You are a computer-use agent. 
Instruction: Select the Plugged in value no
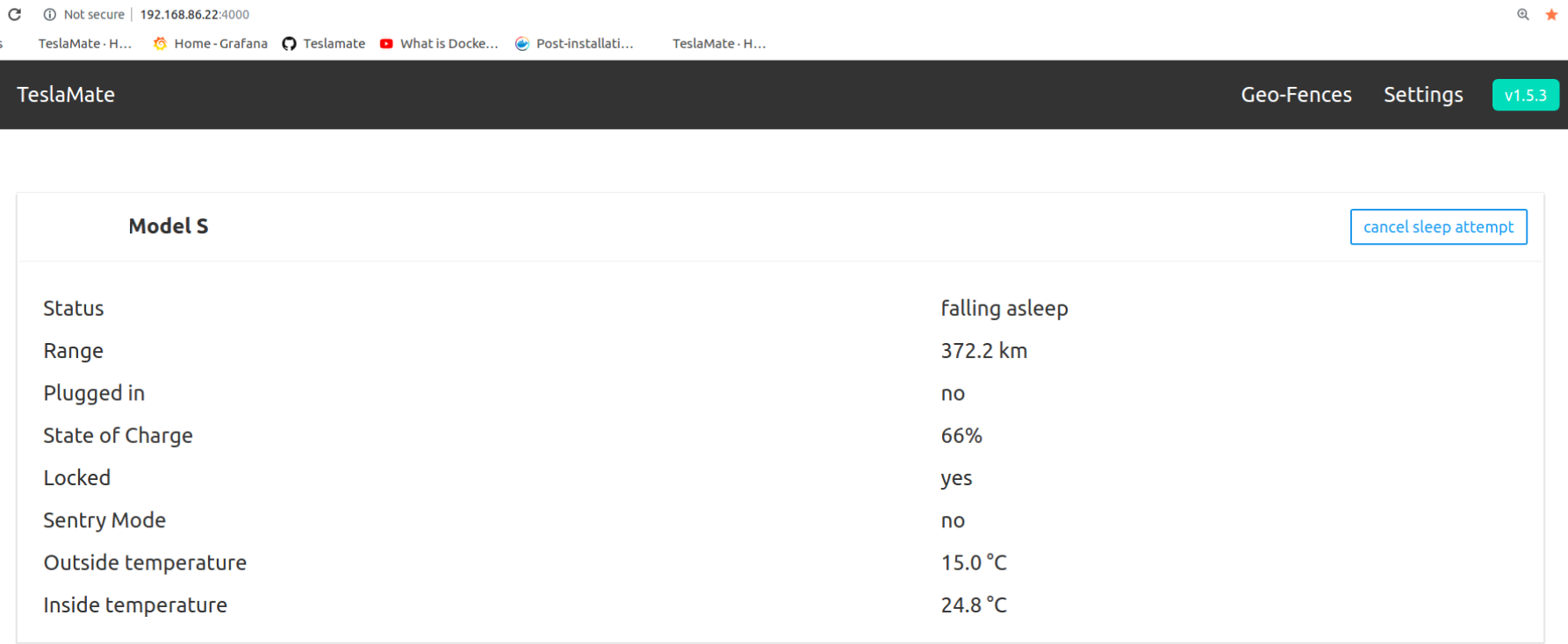coord(953,394)
